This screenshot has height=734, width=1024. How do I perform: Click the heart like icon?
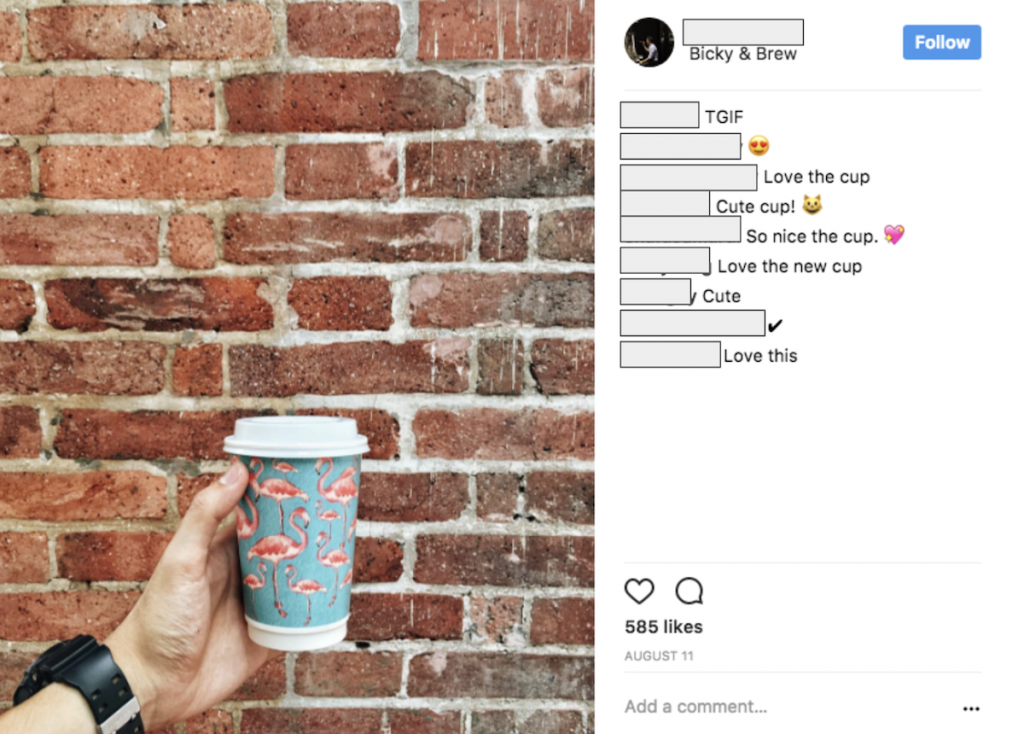coord(639,591)
